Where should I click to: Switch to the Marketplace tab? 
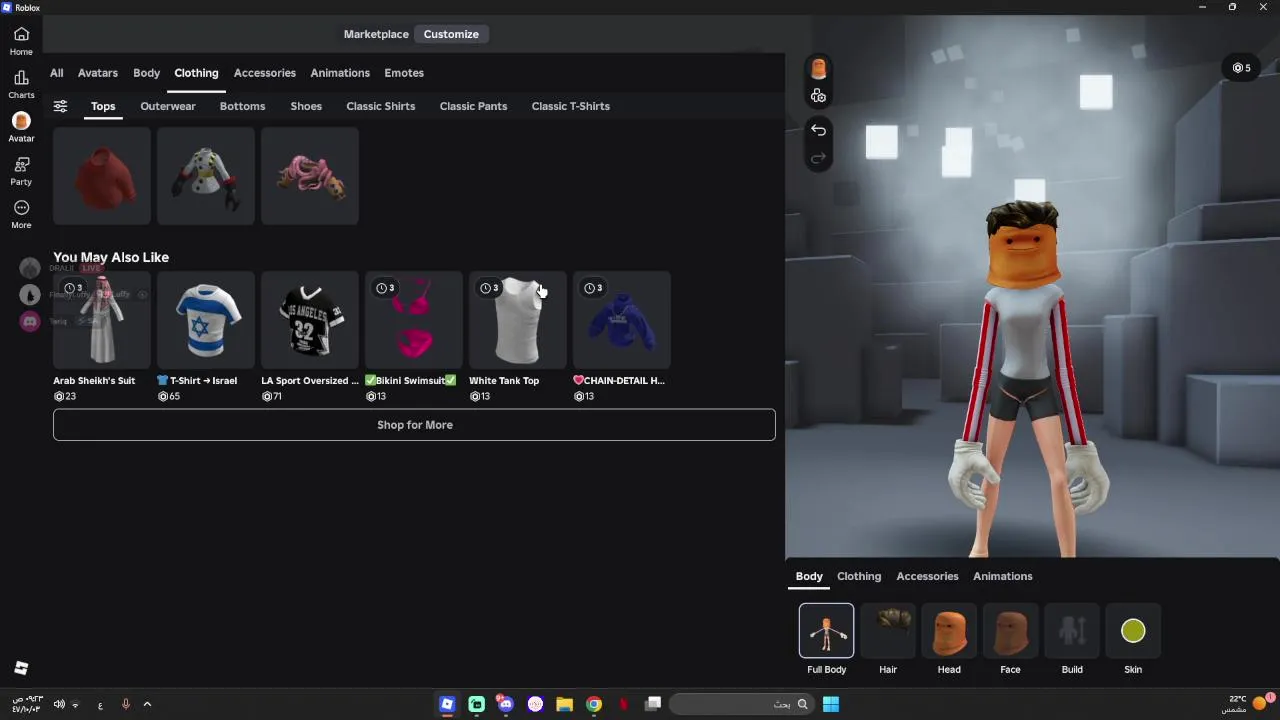click(376, 34)
